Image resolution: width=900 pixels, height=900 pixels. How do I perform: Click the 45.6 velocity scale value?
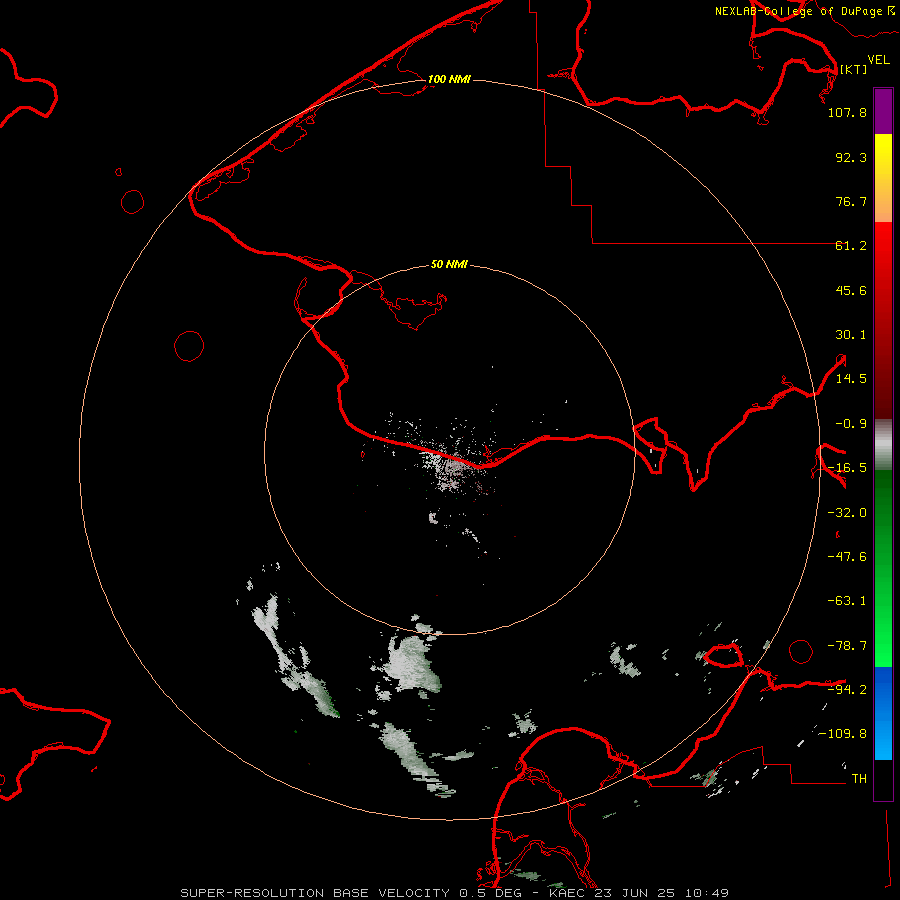point(851,290)
